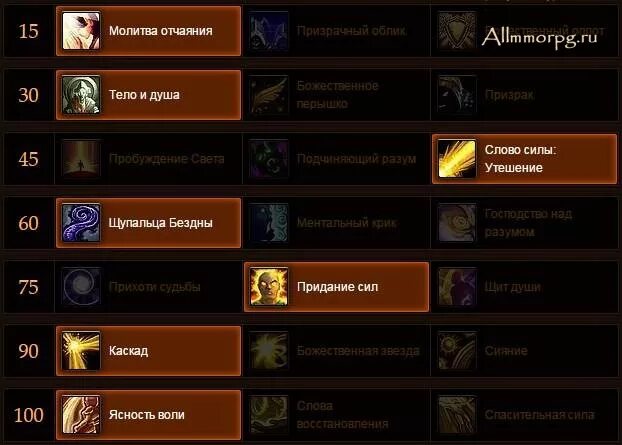Choose Слова восстановления talent
The height and width of the screenshot is (445, 622).
(x=336, y=415)
